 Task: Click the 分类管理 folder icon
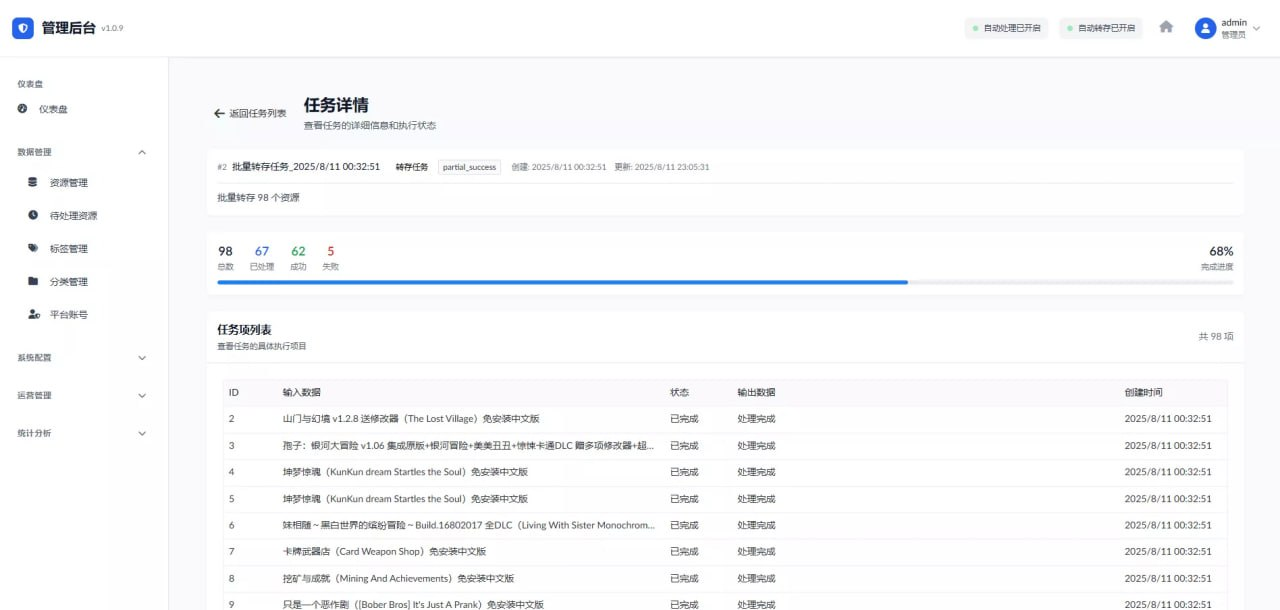click(33, 281)
